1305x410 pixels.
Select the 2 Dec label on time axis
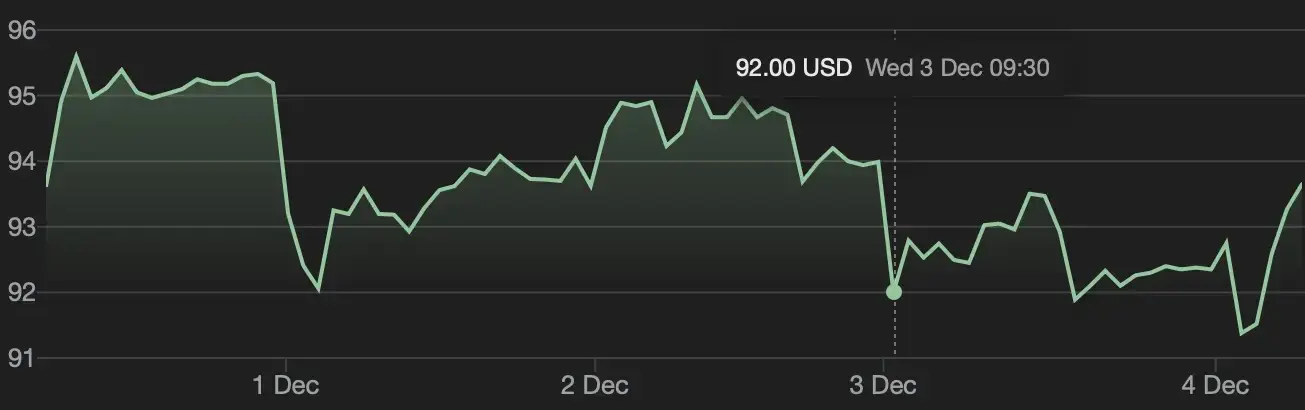[x=594, y=385]
